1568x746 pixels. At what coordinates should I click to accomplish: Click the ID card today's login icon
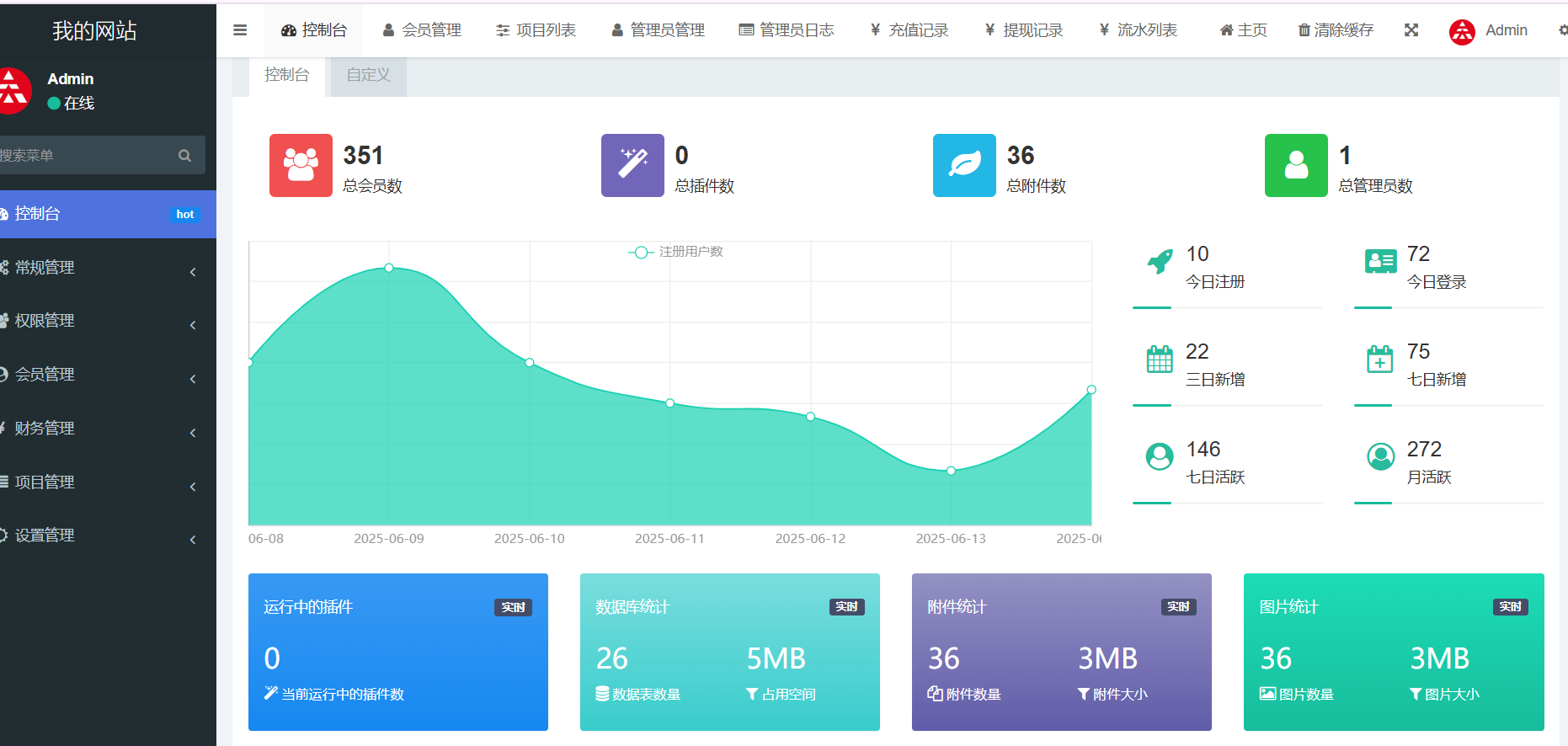tap(1380, 262)
